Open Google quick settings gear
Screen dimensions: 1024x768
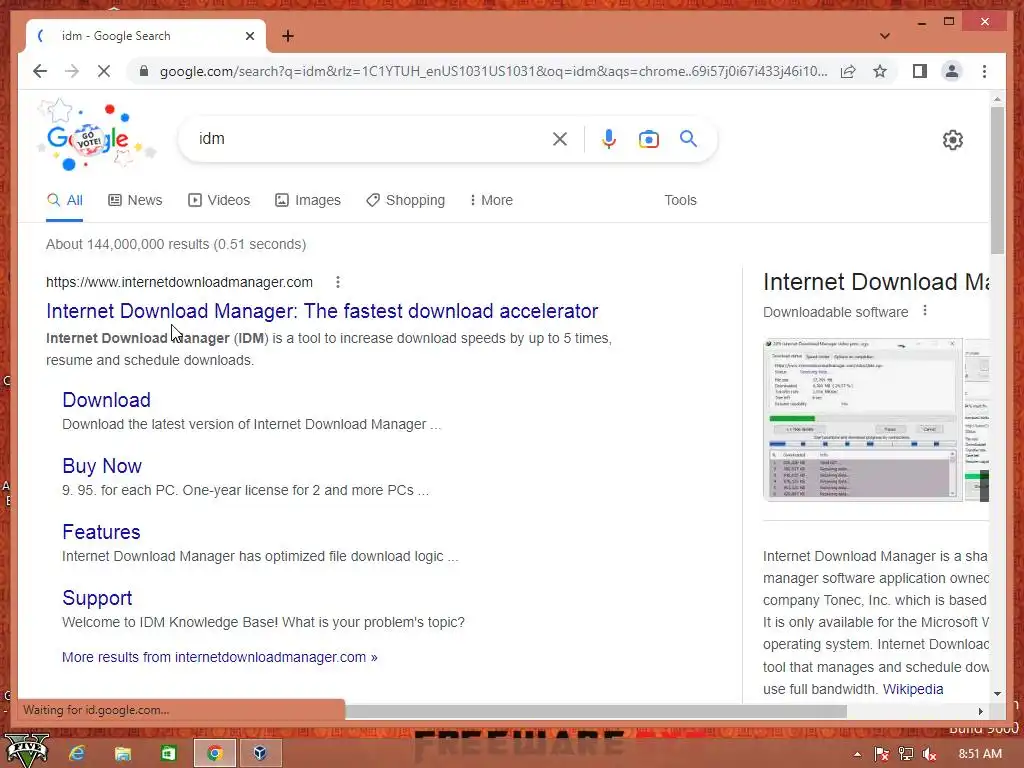(x=953, y=140)
